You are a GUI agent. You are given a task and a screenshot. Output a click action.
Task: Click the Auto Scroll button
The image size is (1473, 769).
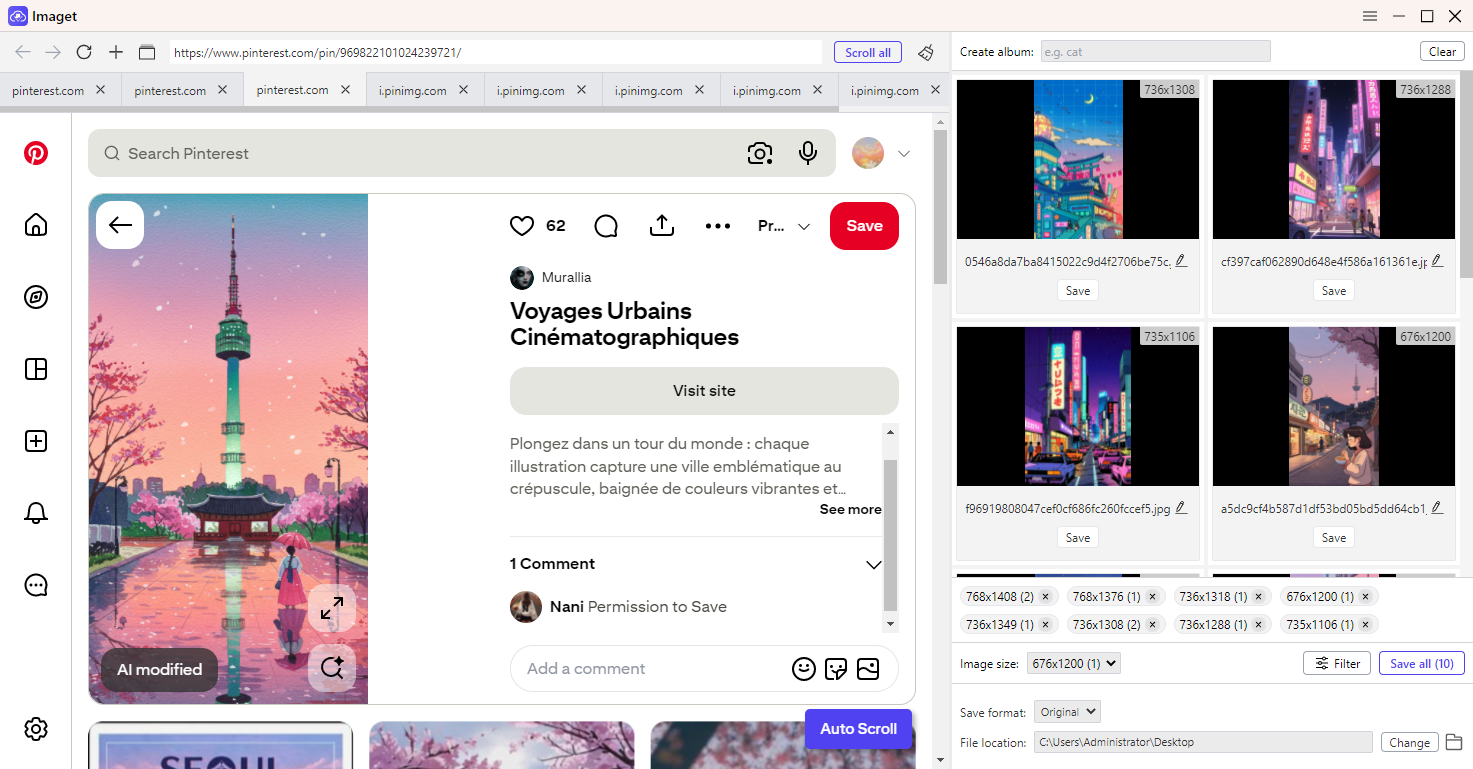point(858,729)
